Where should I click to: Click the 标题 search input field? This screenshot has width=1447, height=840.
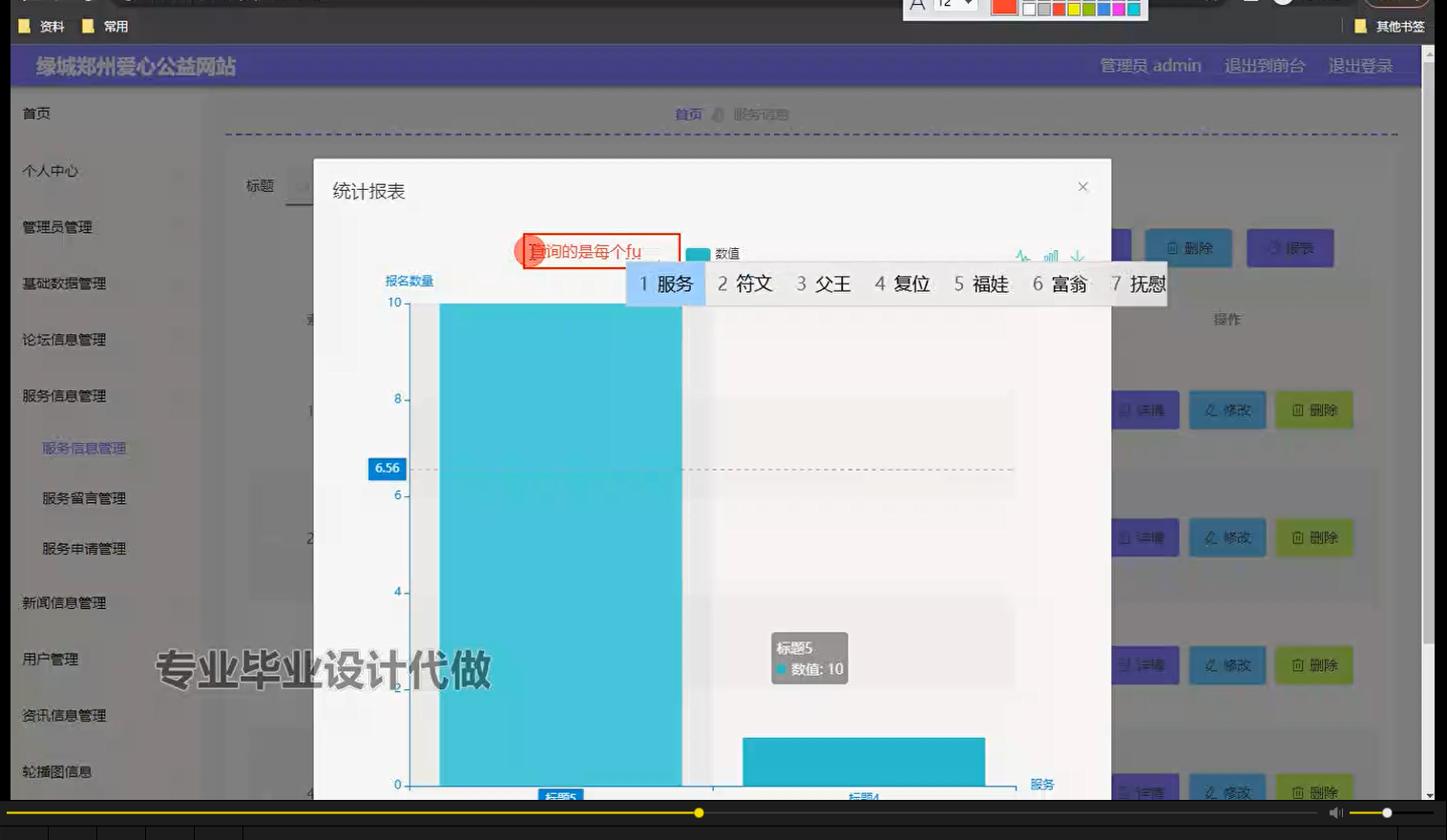[x=300, y=186]
